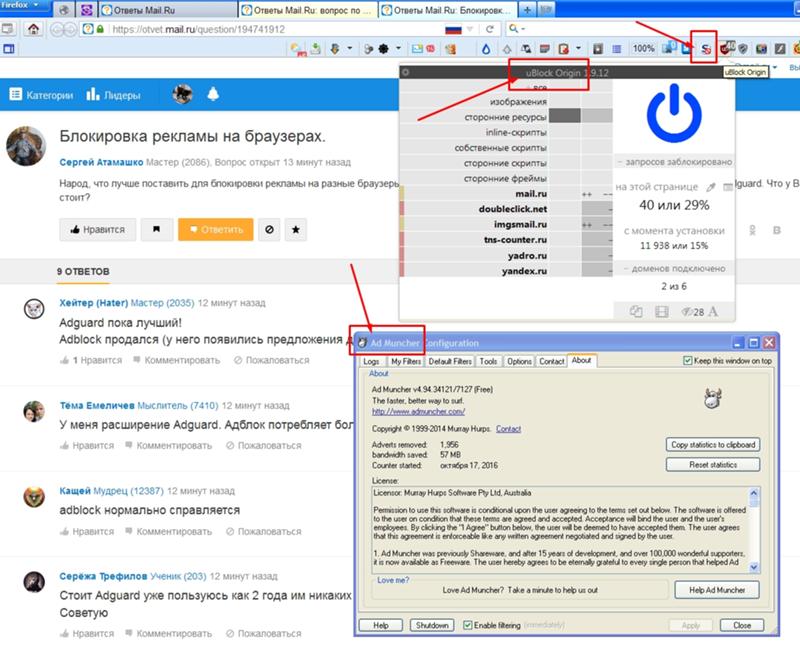This screenshot has width=800, height=649.
Task: Click the notification bell icon
Action: 213,94
